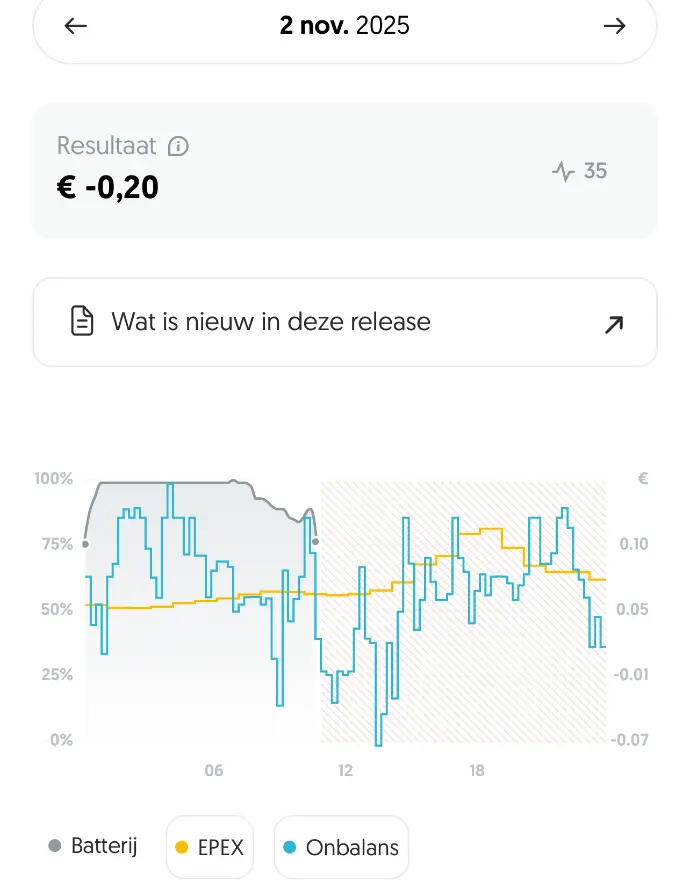Open the Resultaat info tooltip

[x=178, y=145]
